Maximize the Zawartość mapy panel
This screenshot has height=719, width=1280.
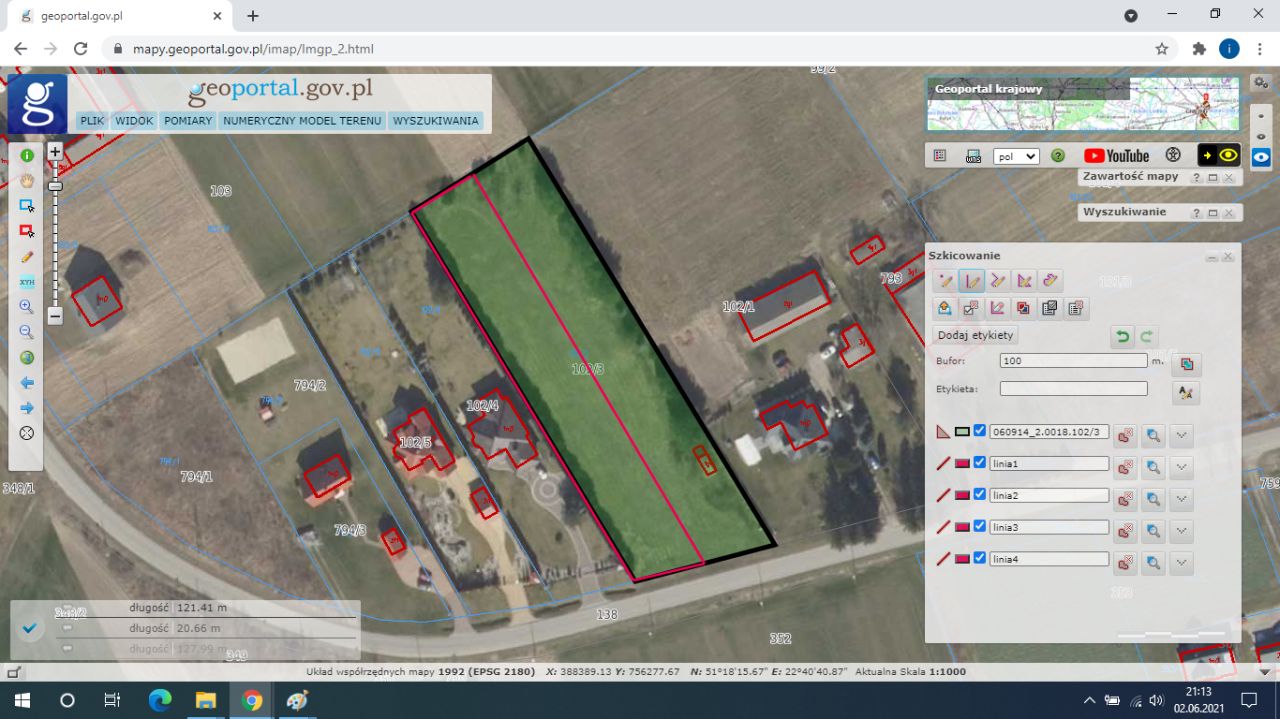(x=1213, y=177)
